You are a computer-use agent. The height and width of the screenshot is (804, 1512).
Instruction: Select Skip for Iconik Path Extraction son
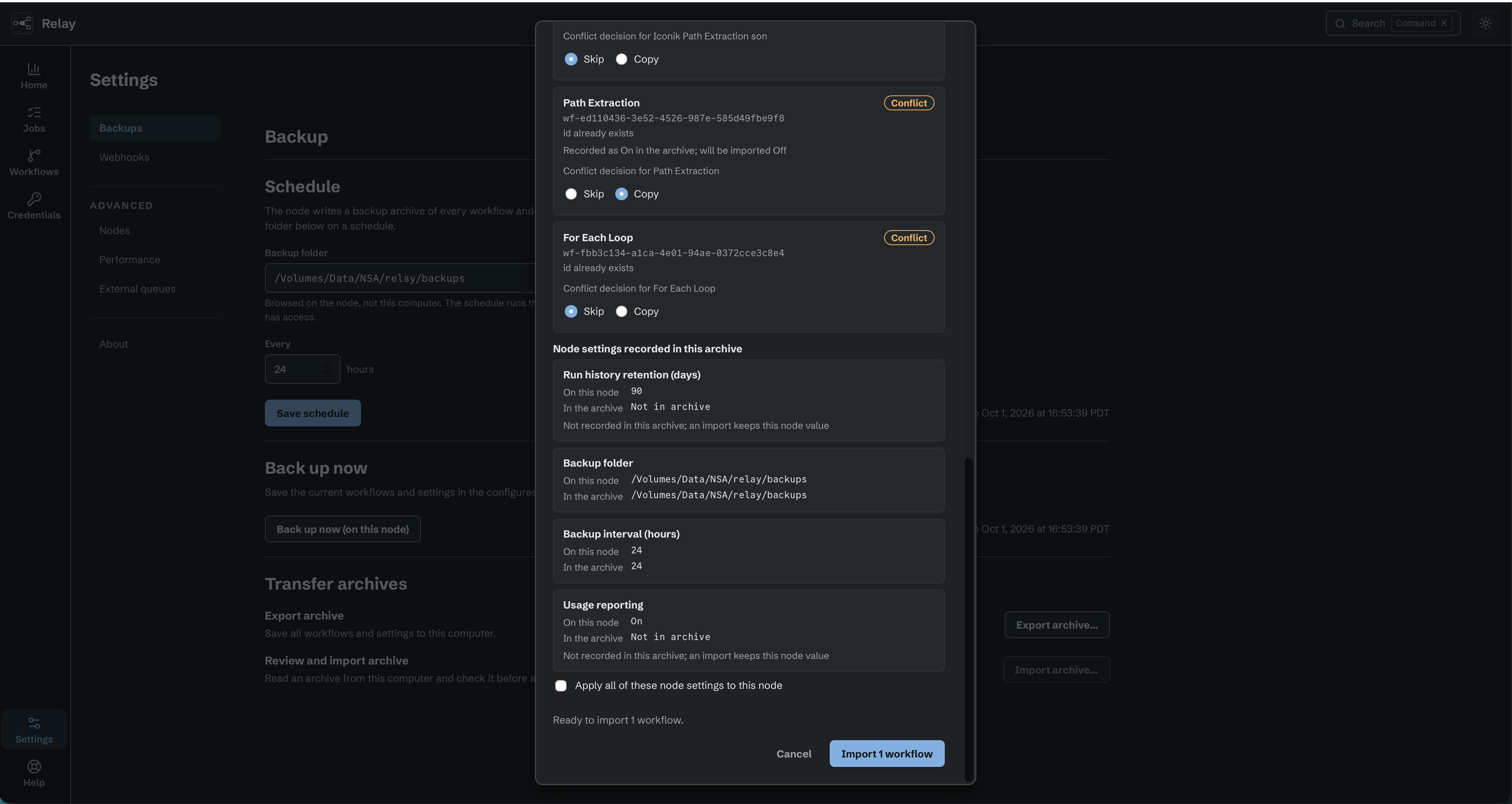tap(570, 59)
